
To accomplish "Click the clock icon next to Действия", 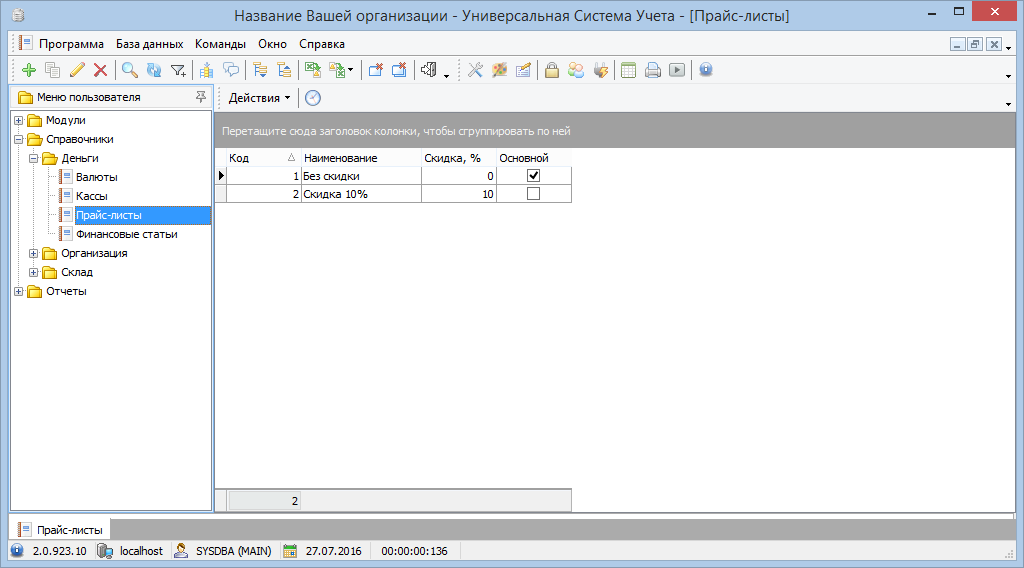I will (x=313, y=98).
